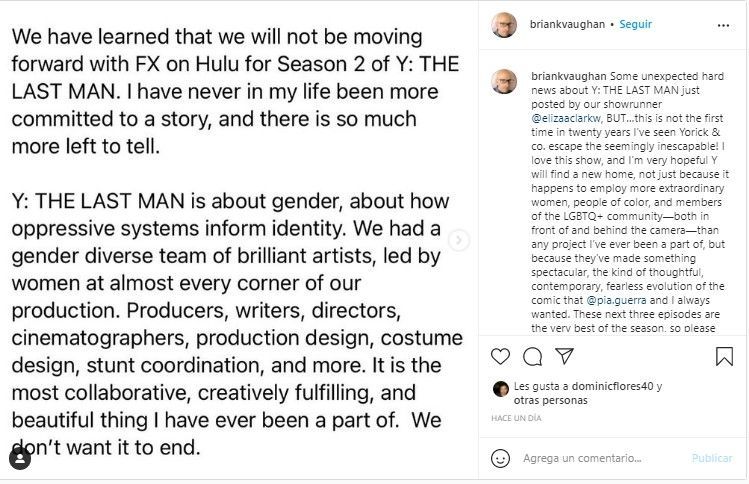Click briankvaughan's header profile picture

point(504,25)
